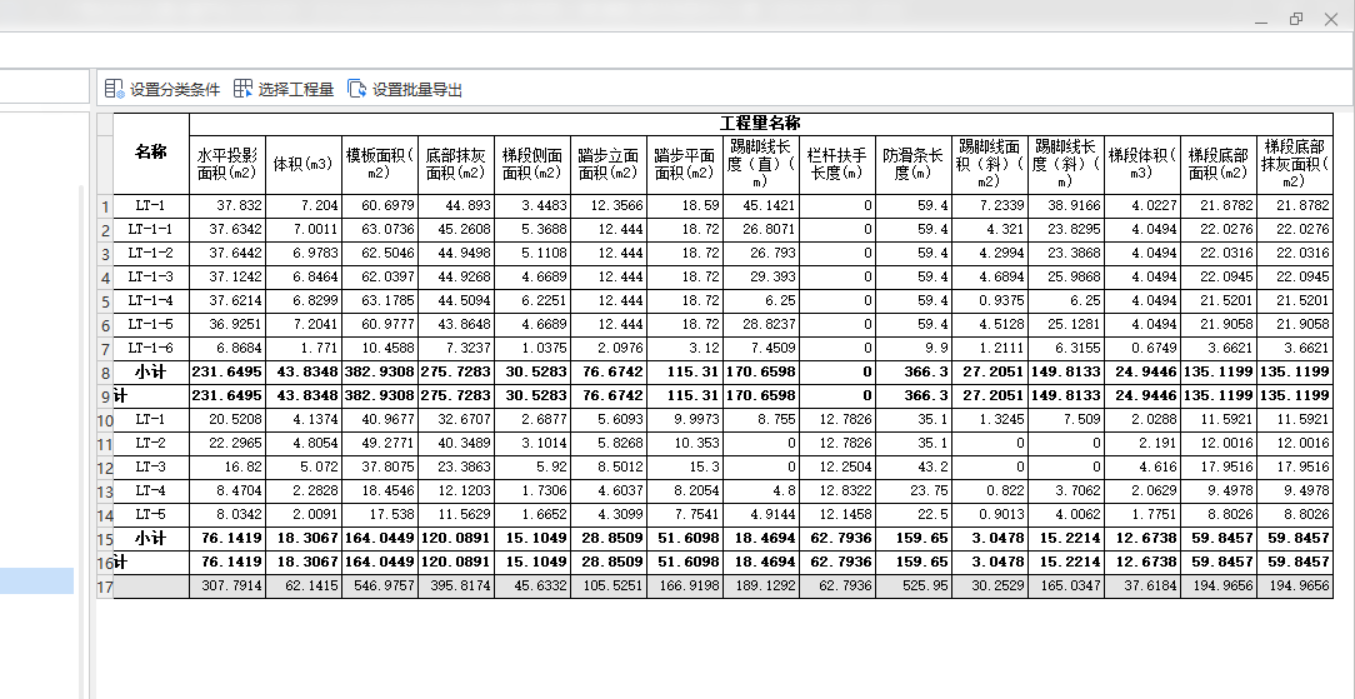1355x699 pixels.
Task: Click name cell LT-1-2
Action: coord(151,254)
